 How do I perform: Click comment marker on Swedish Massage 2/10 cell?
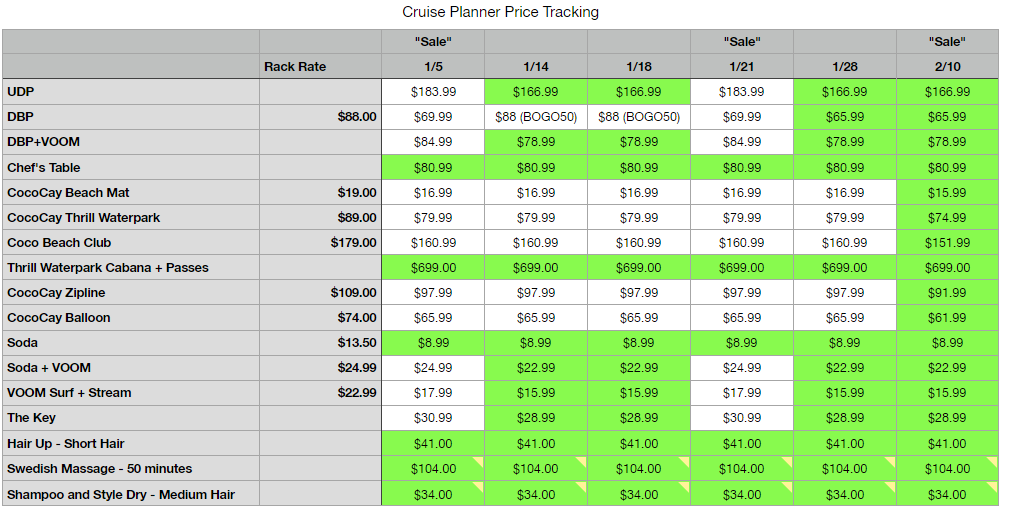point(994,460)
